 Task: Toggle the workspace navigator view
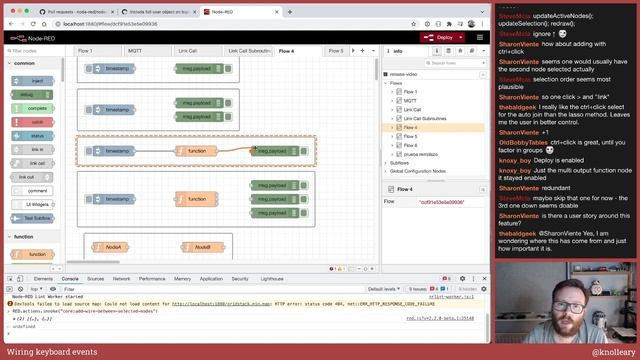coord(351,269)
